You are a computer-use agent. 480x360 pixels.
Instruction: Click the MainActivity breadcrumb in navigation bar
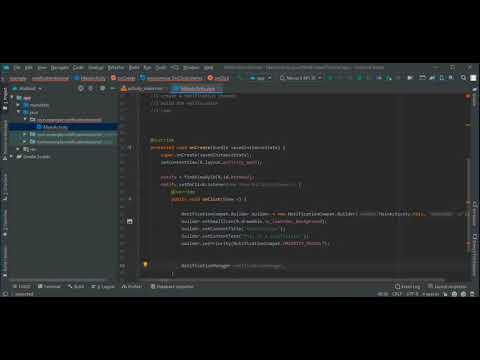tap(90, 78)
